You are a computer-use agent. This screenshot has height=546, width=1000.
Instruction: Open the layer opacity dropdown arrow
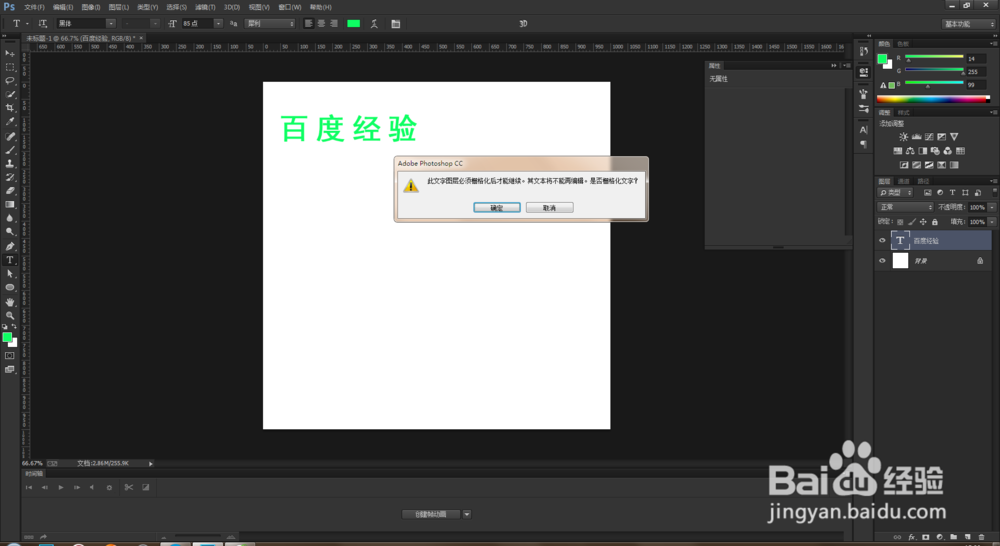(x=992, y=207)
